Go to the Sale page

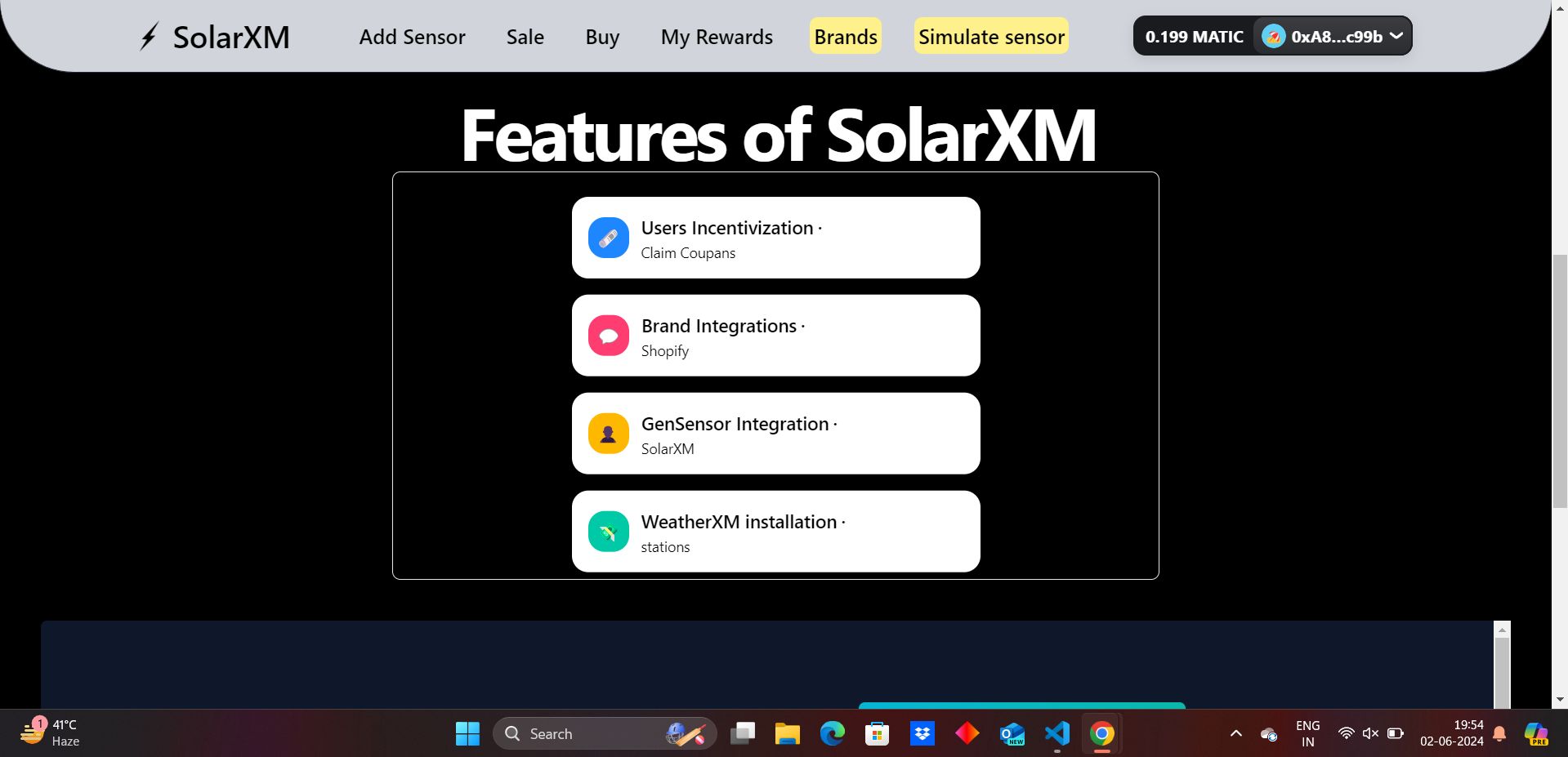pos(525,37)
